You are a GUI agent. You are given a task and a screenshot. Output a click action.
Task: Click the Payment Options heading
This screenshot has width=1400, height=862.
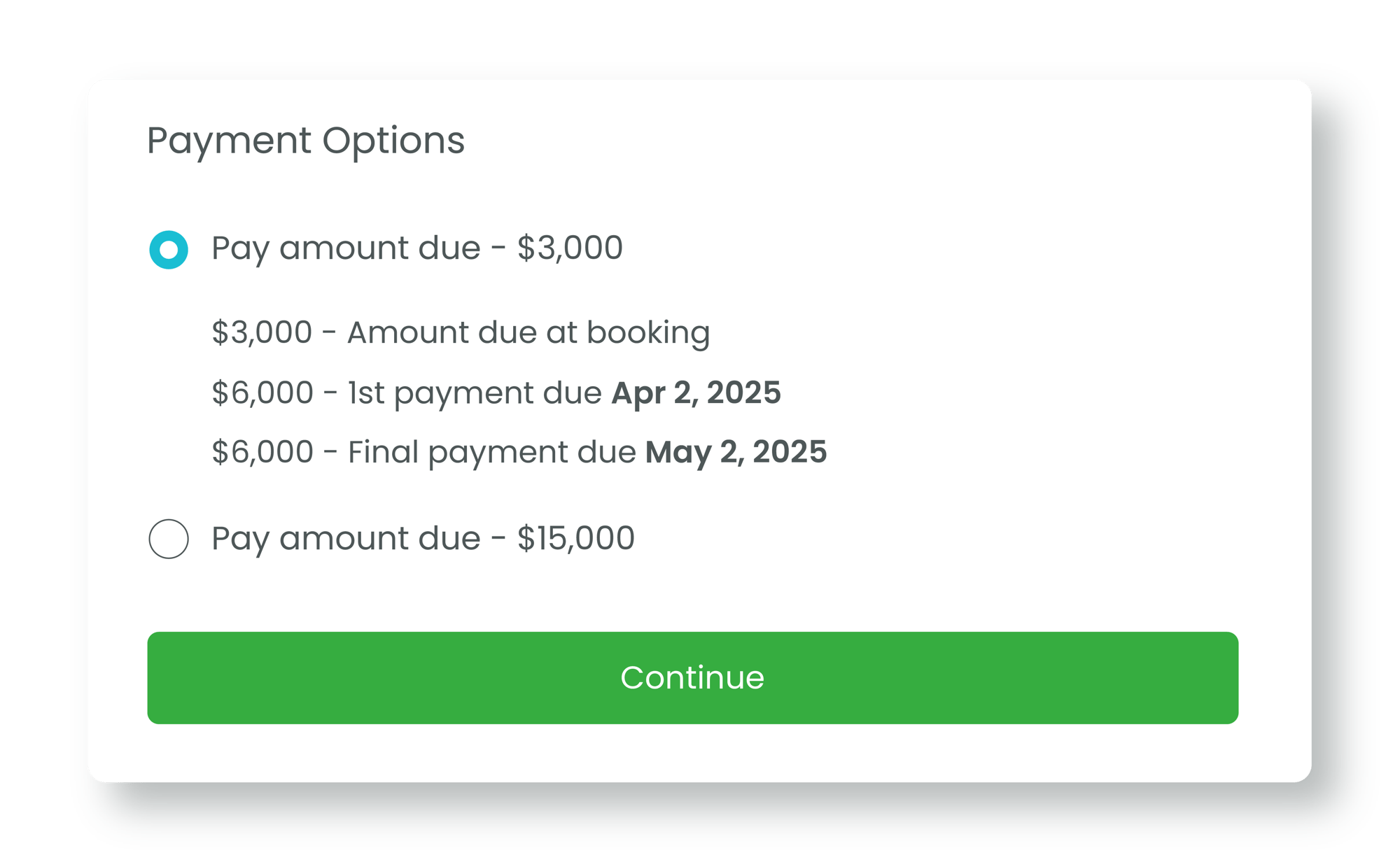pyautogui.click(x=306, y=141)
